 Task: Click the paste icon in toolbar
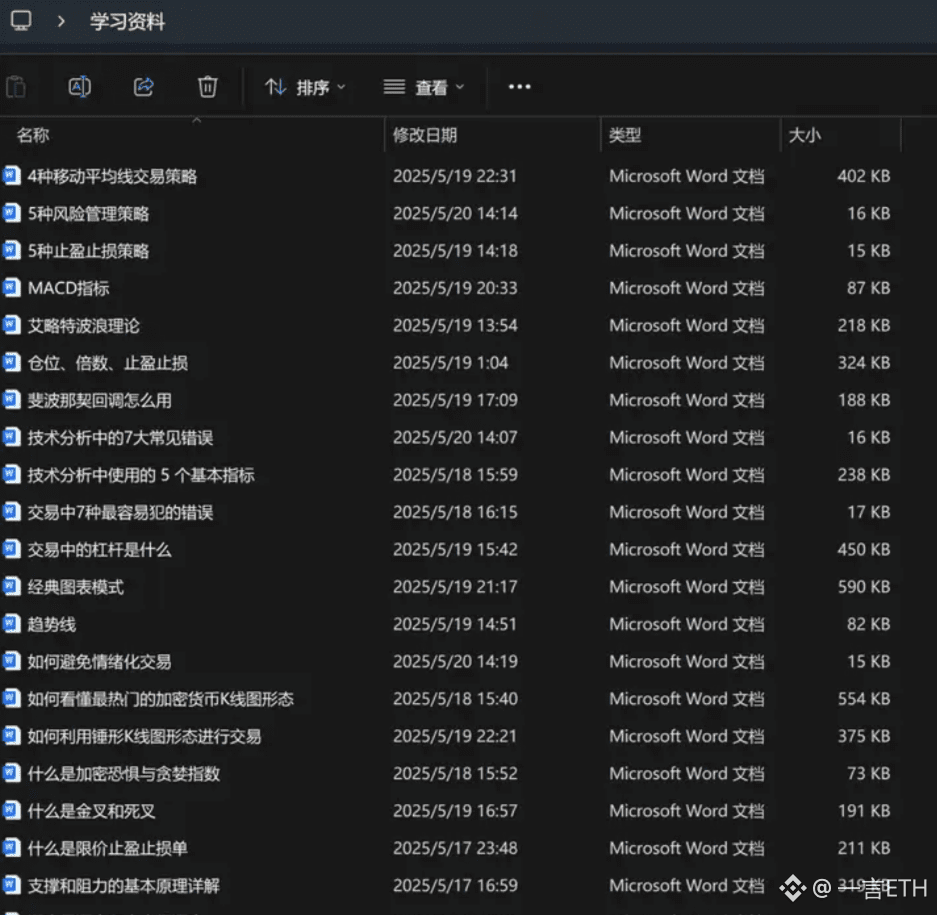click(16, 87)
